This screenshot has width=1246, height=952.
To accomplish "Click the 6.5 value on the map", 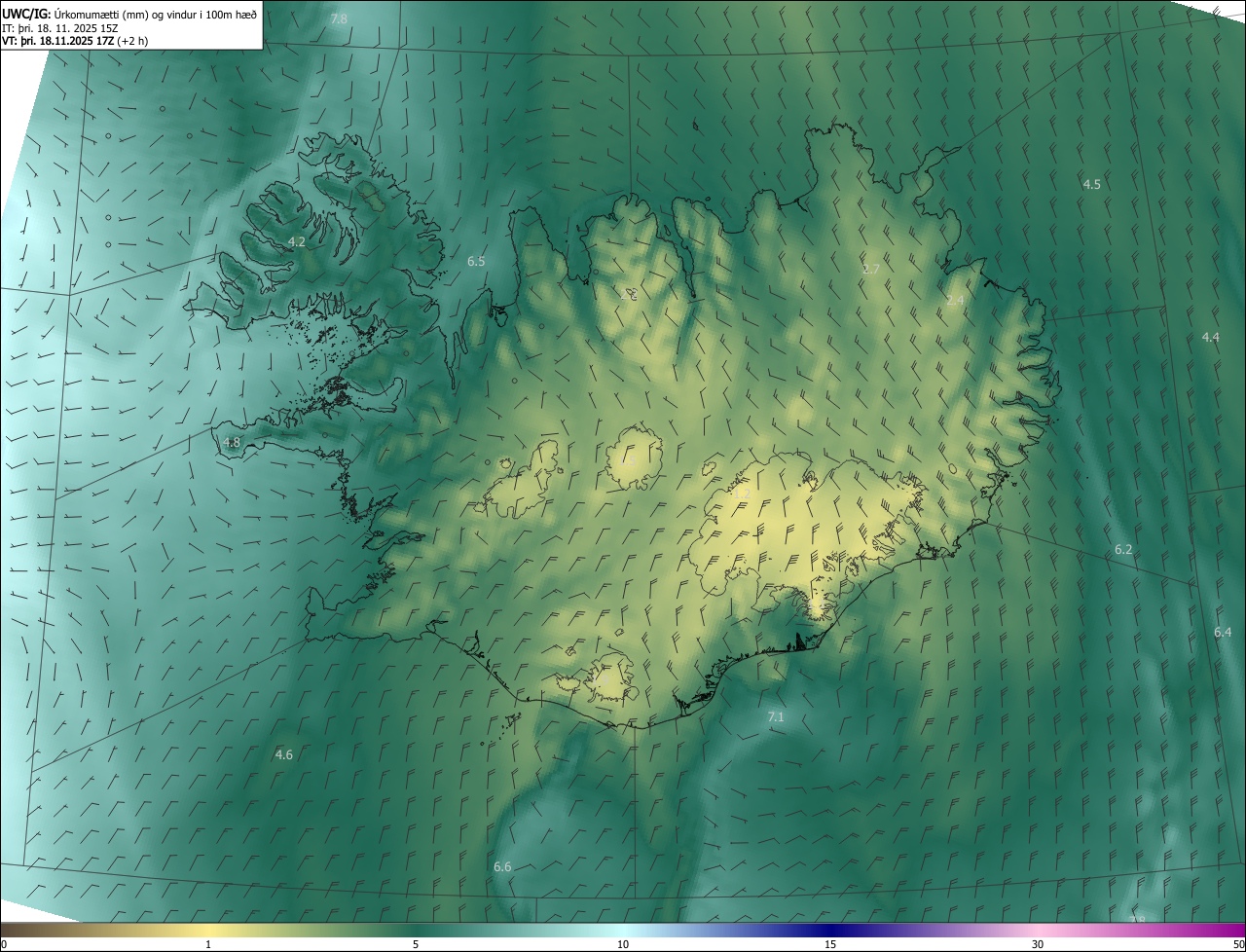I will click(x=476, y=261).
